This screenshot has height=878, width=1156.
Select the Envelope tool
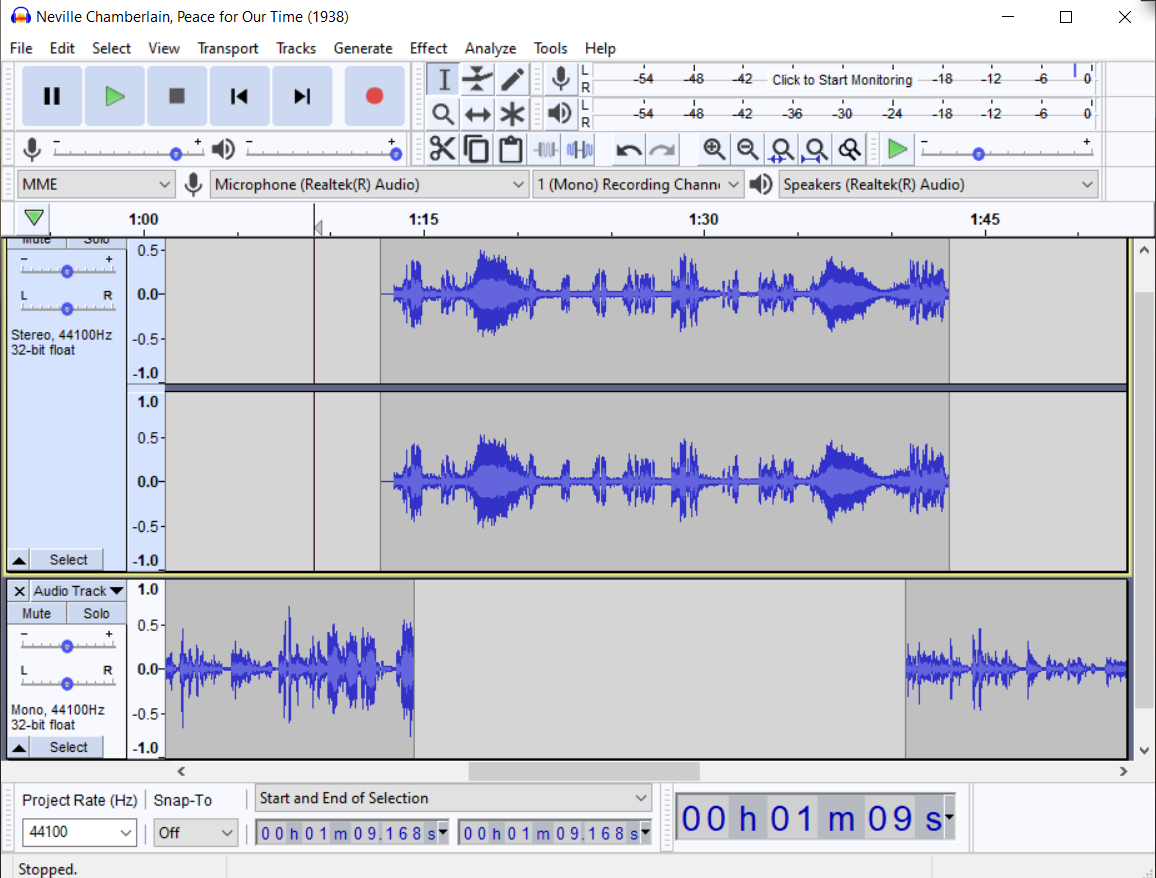coord(478,79)
